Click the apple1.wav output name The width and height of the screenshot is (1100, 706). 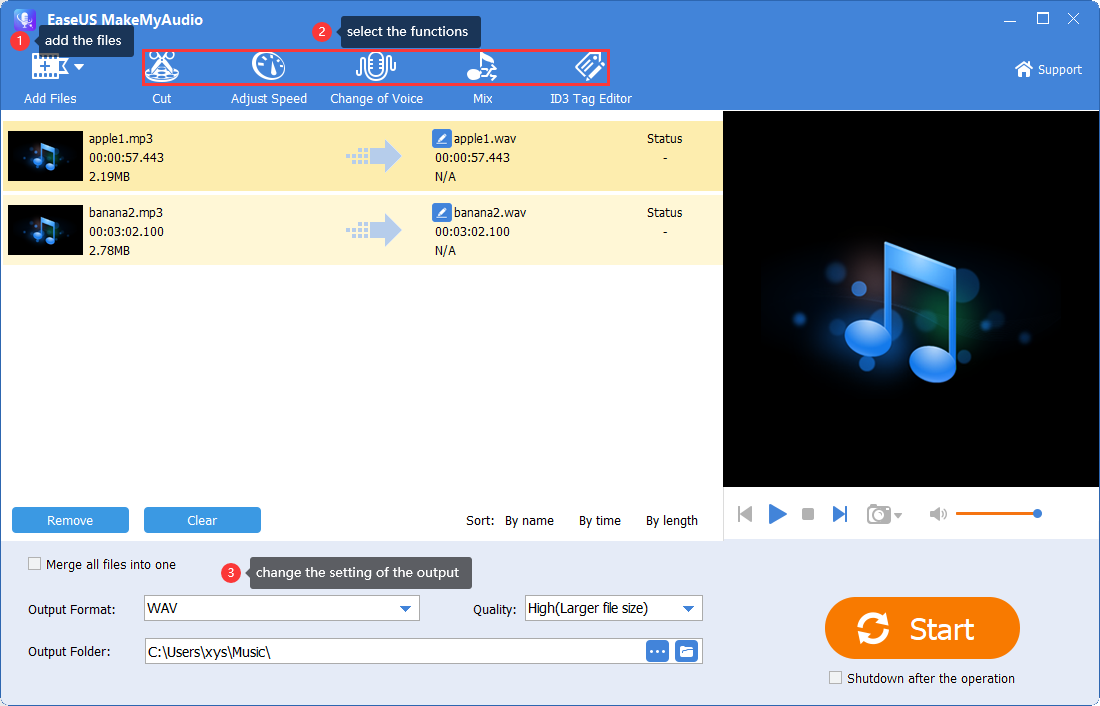485,138
